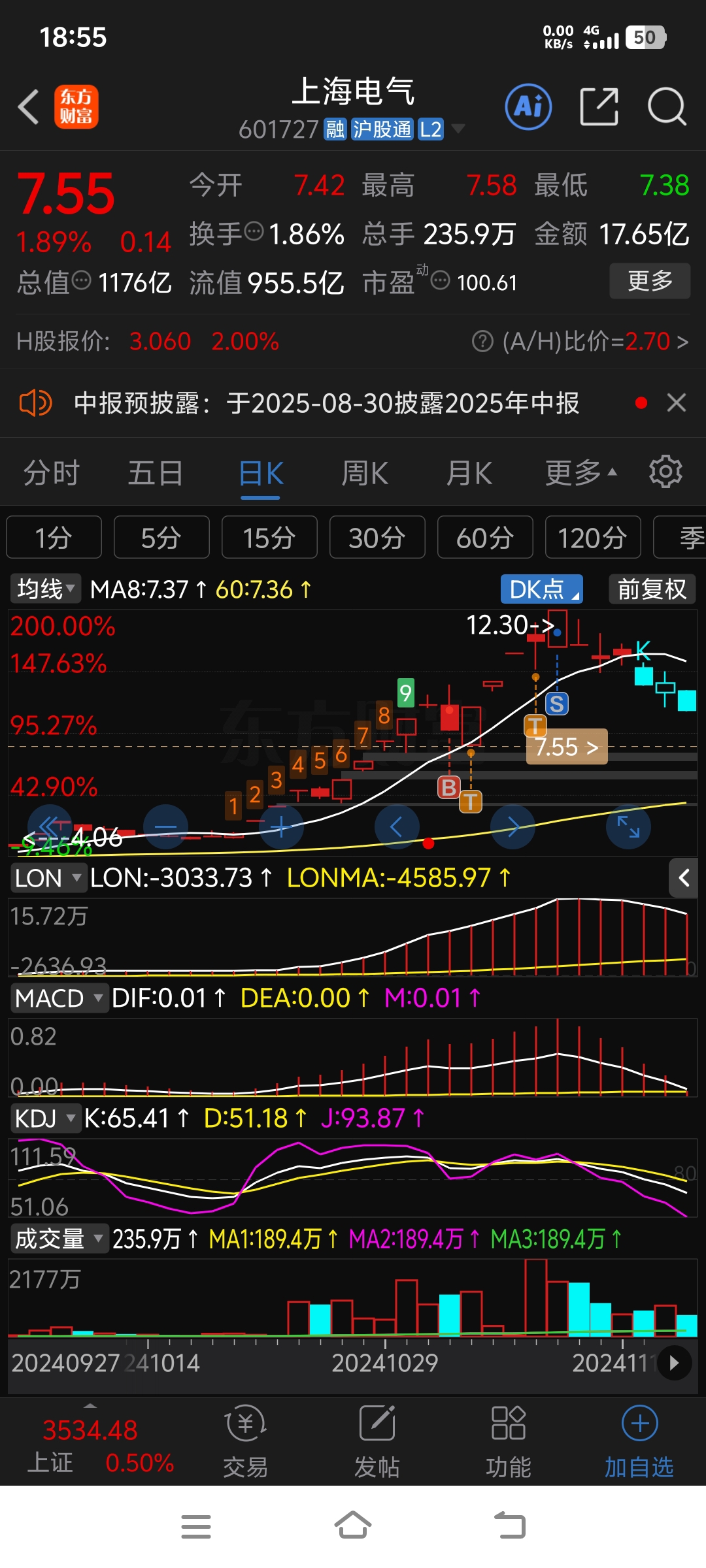Tap the 换手 info circle icon

click(254, 231)
